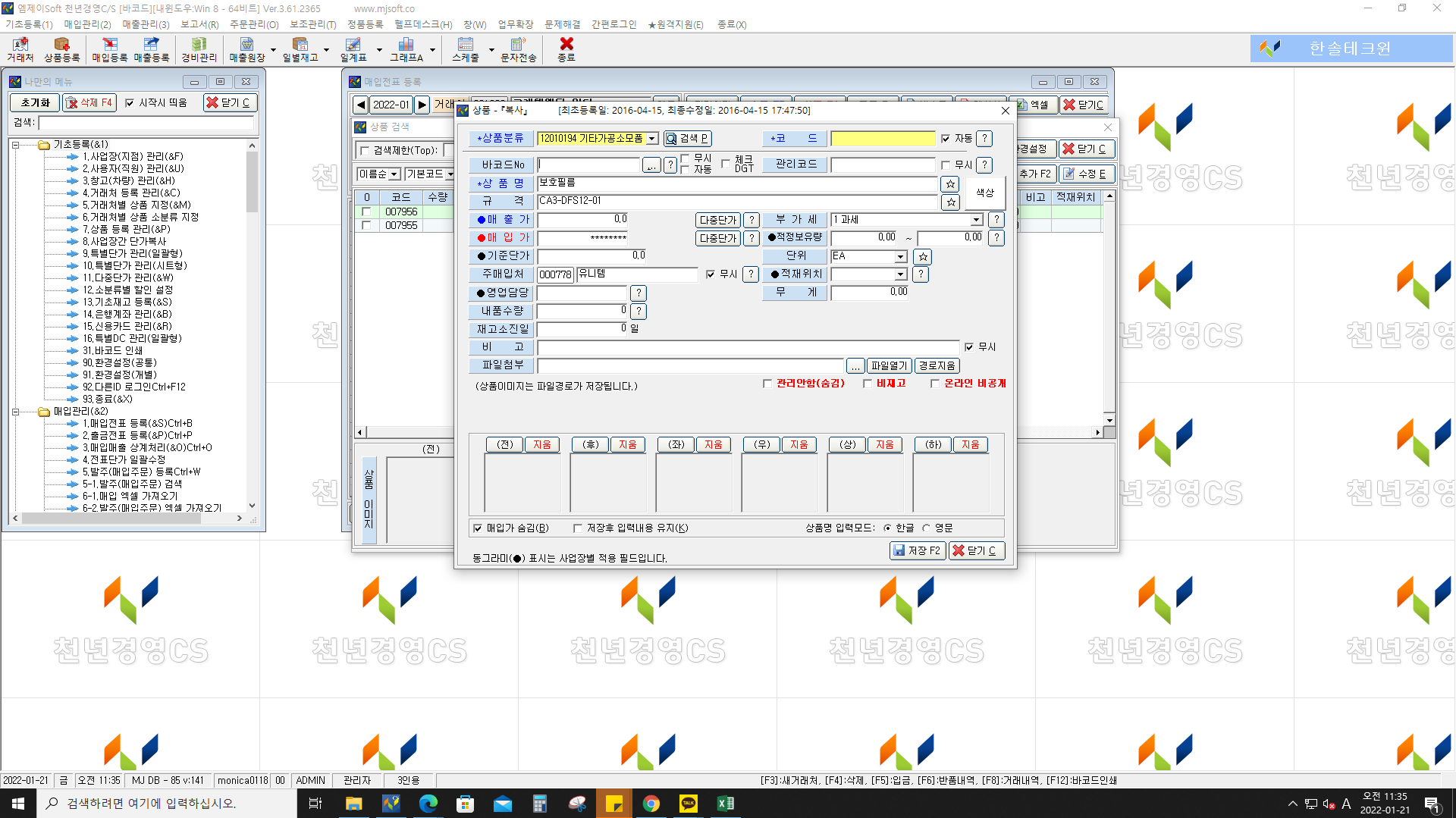Screen dimensions: 1456x818
Task: Open the 매출원장 toolbar icon
Action: coord(247,49)
